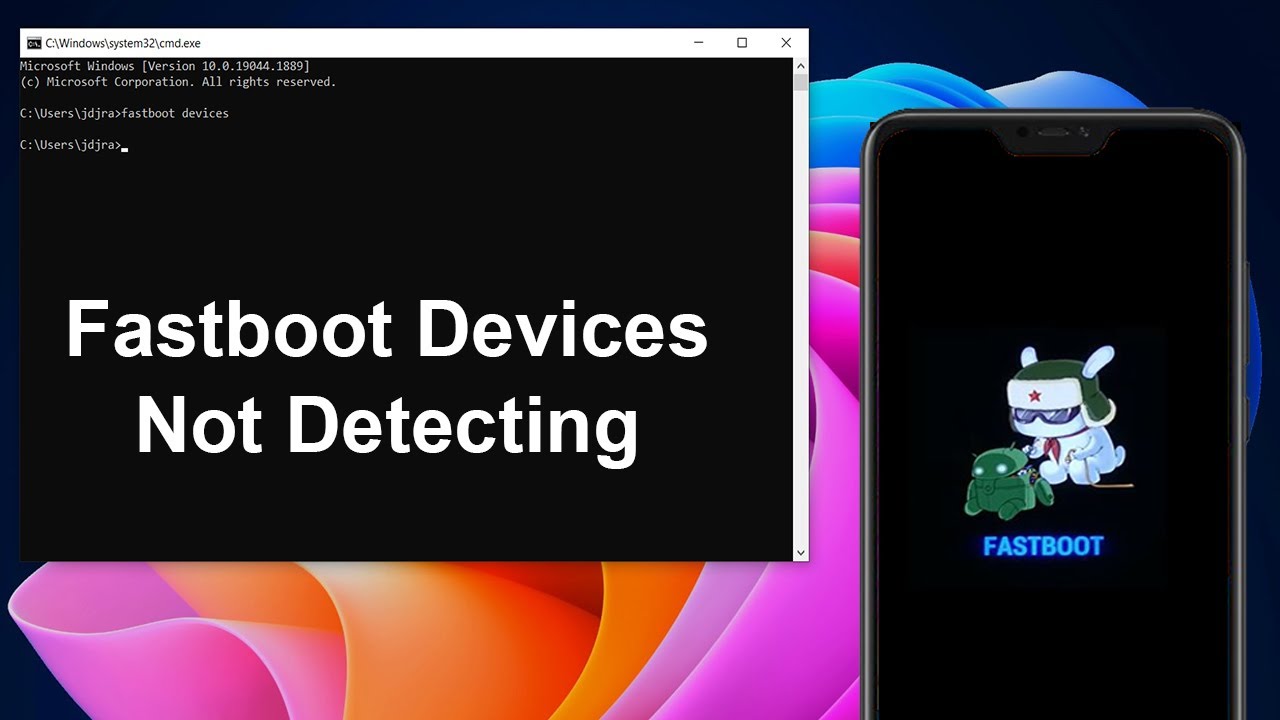Click the line "Microsoft Windows [Version 10.0.19044.1889]"
The width and height of the screenshot is (1280, 720).
165,66
